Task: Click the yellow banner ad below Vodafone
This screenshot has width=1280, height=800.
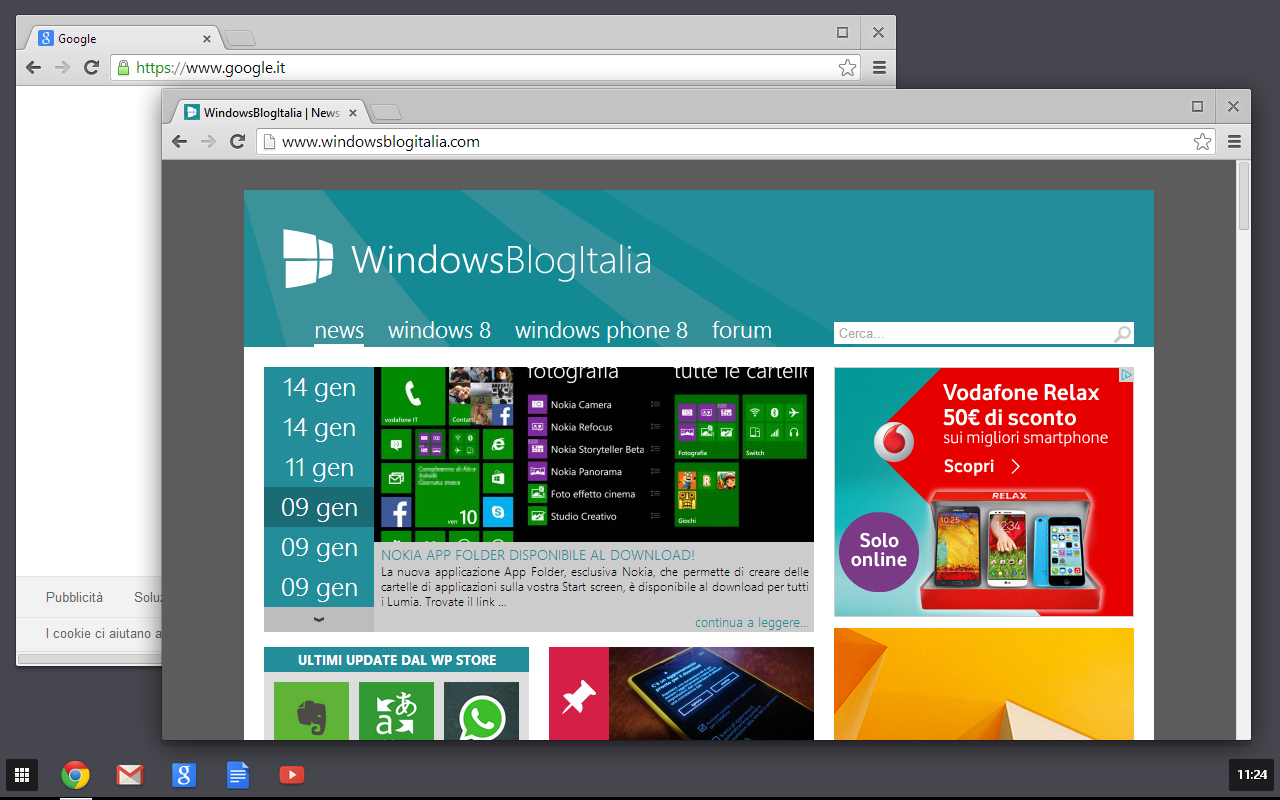Action: 984,684
